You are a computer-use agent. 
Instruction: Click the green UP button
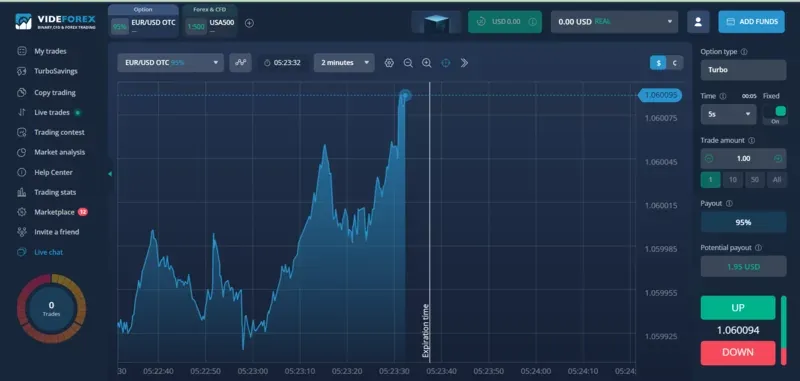tap(738, 308)
